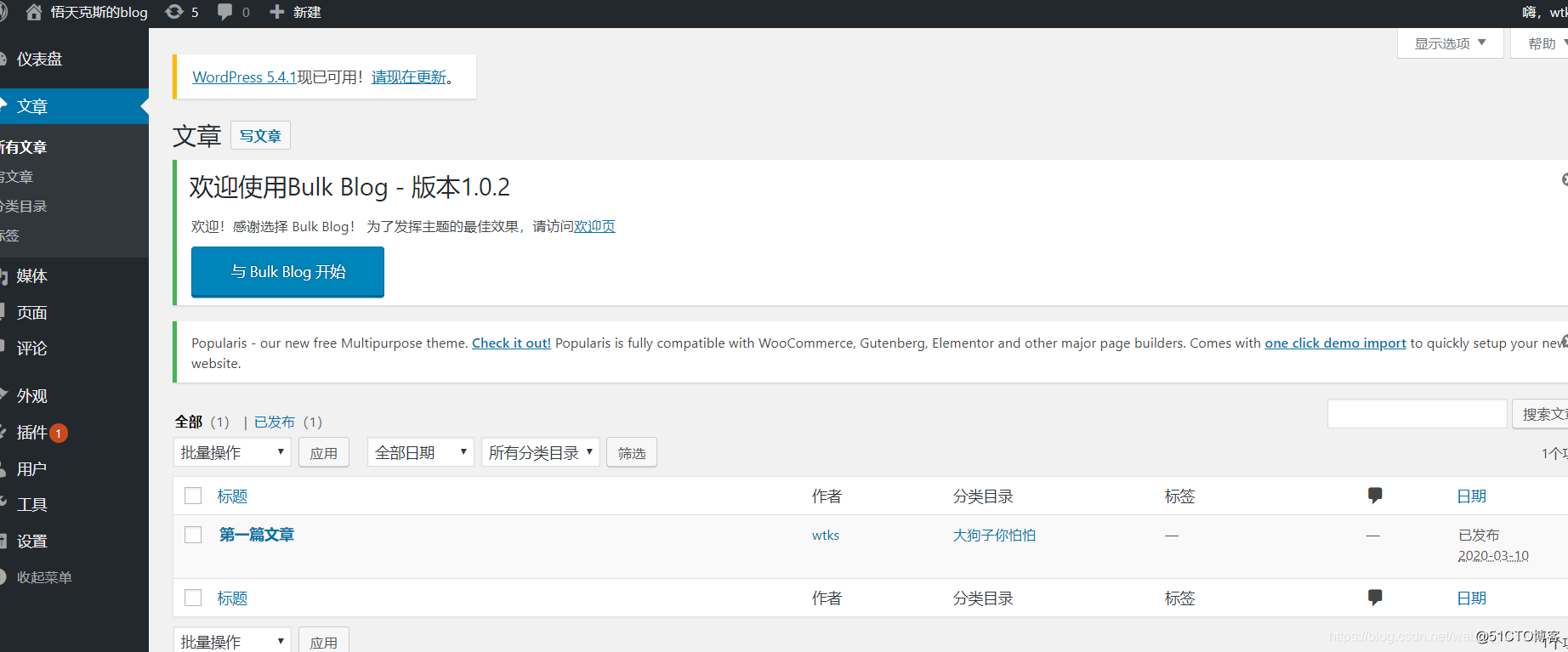This screenshot has width=1568, height=652.
Task: Open 用户 in the sidebar
Action: [x=31, y=468]
